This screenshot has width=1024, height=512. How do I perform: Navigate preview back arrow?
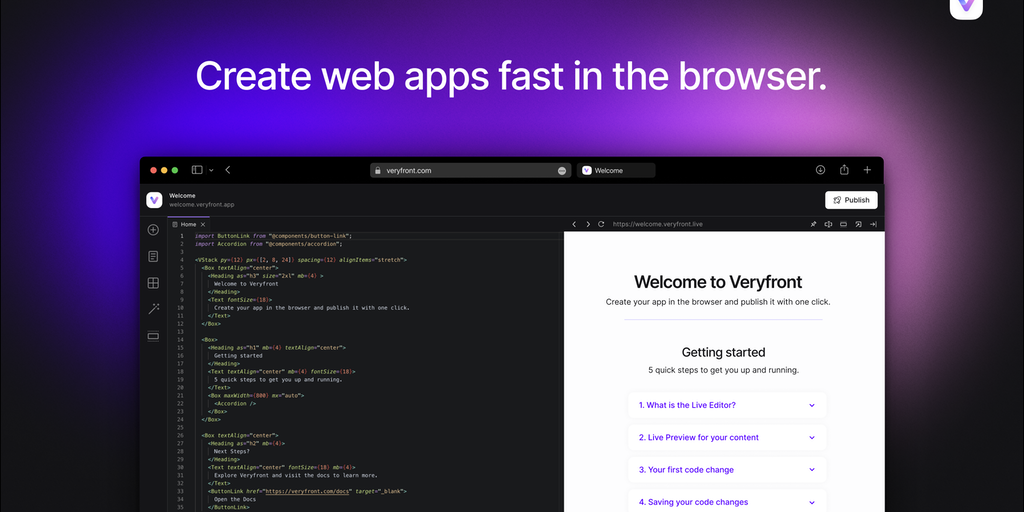[x=574, y=224]
